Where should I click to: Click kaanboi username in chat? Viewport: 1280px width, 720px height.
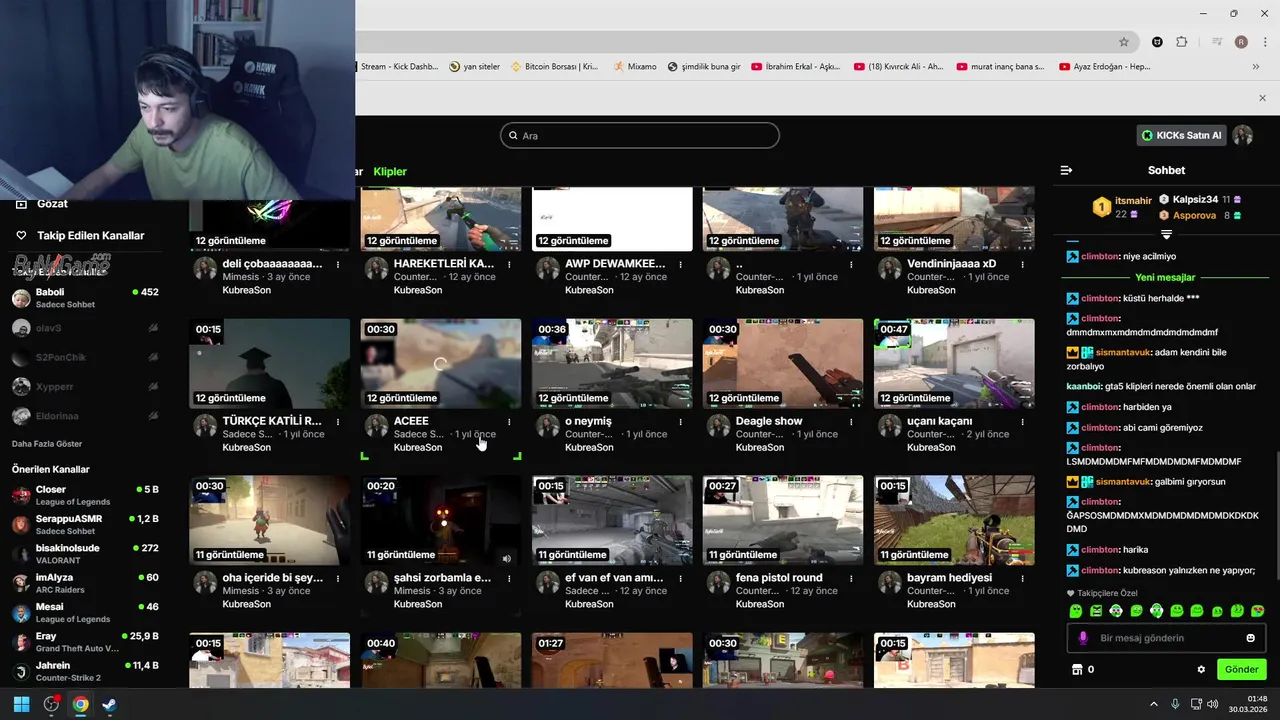[x=1084, y=386]
